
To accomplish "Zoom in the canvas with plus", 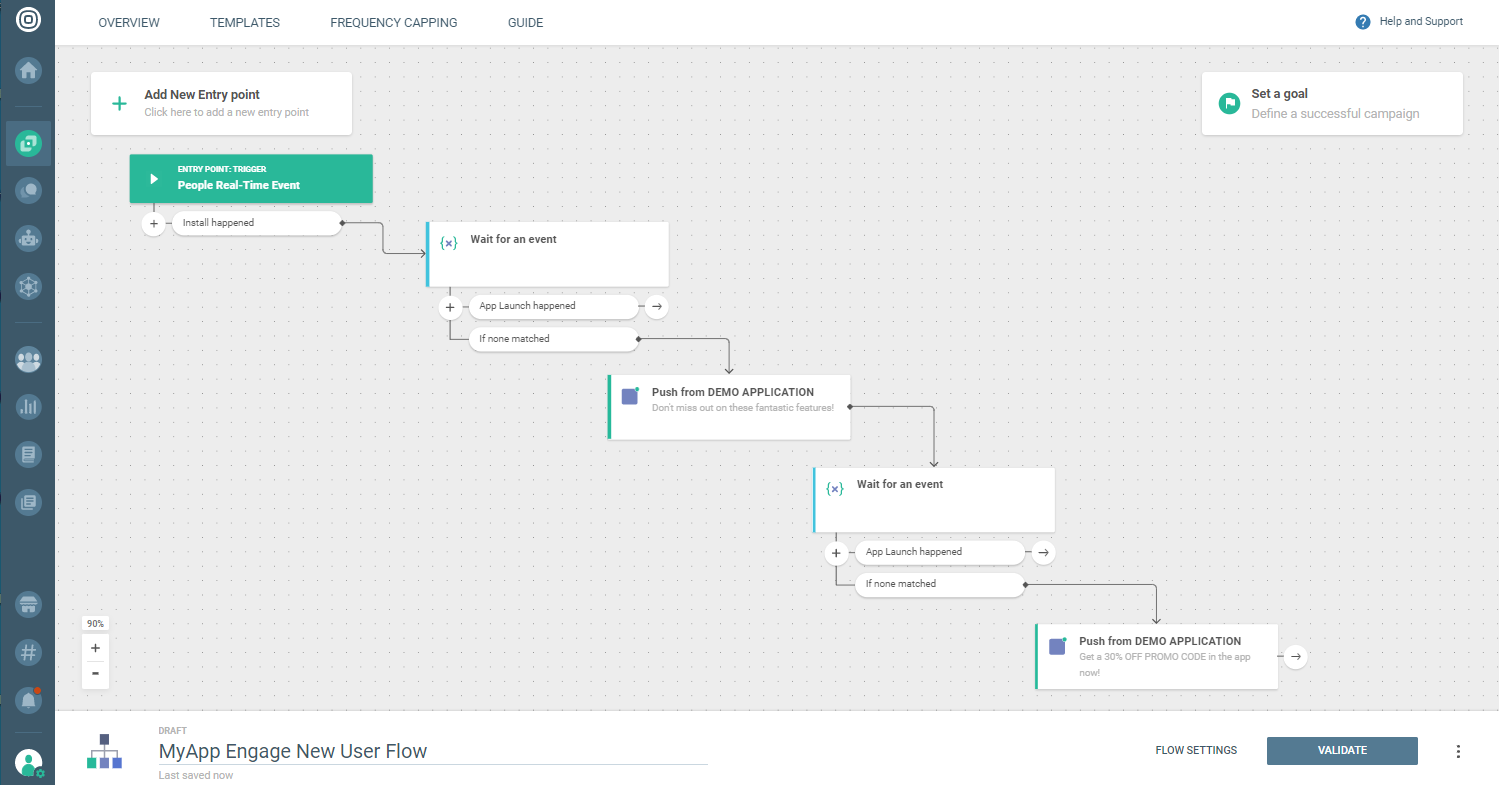I will pyautogui.click(x=96, y=648).
